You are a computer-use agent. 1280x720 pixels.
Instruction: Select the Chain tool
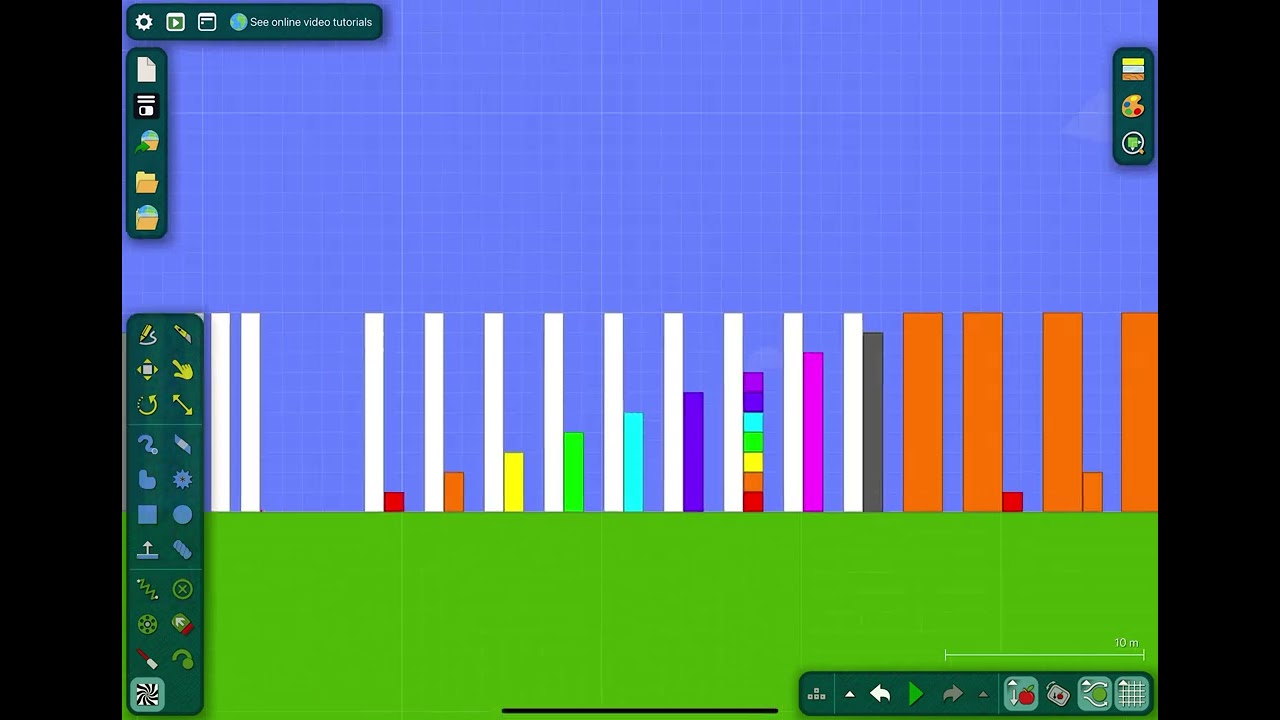click(182, 550)
